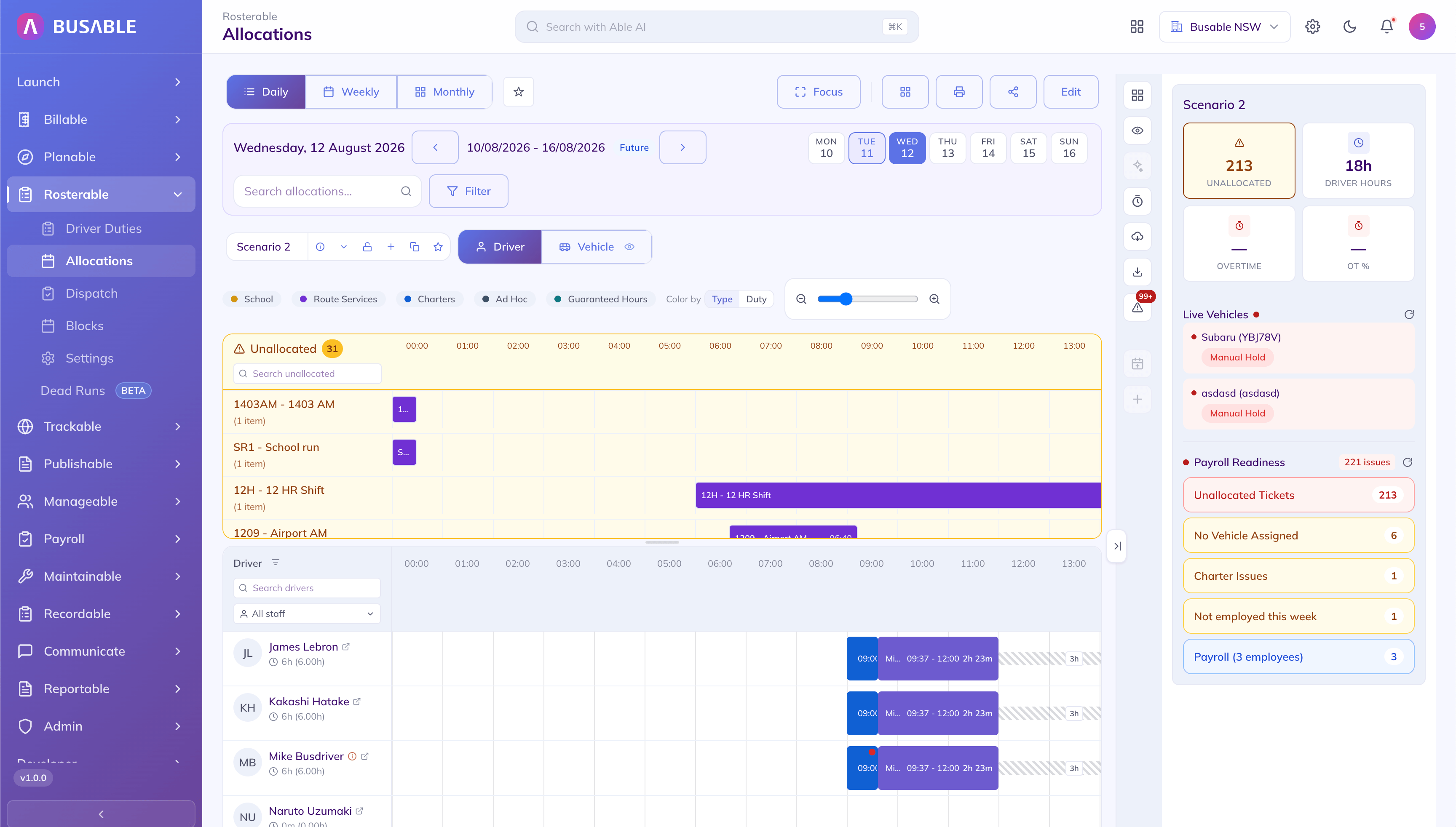This screenshot has height=827, width=1456.
Task: Switch to dark mode moon icon
Action: point(1350,27)
